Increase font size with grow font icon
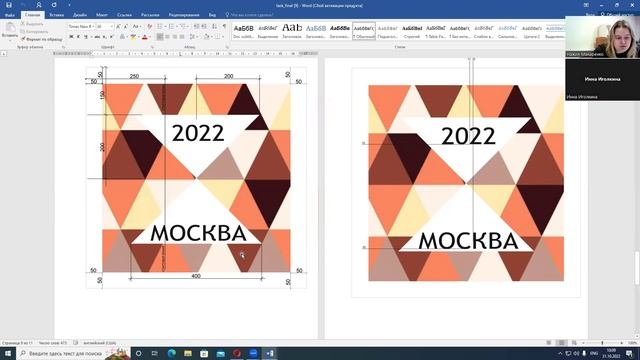 [x=118, y=26]
